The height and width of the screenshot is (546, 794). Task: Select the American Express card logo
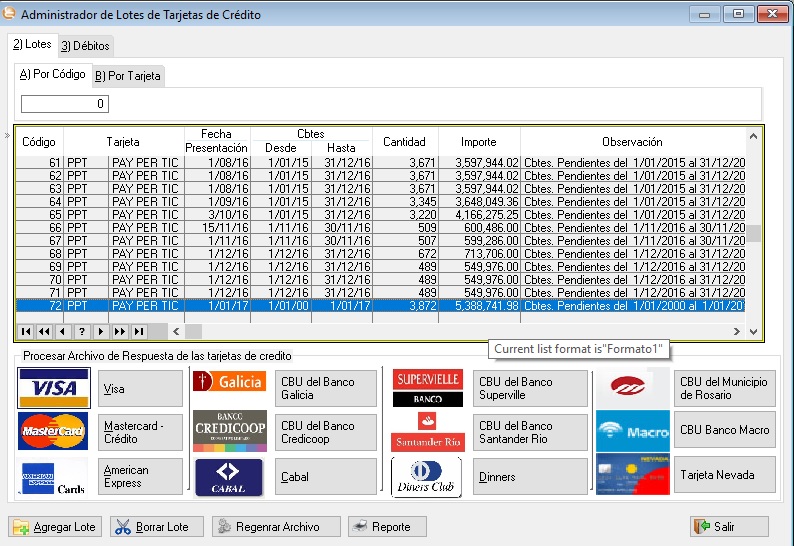54,476
